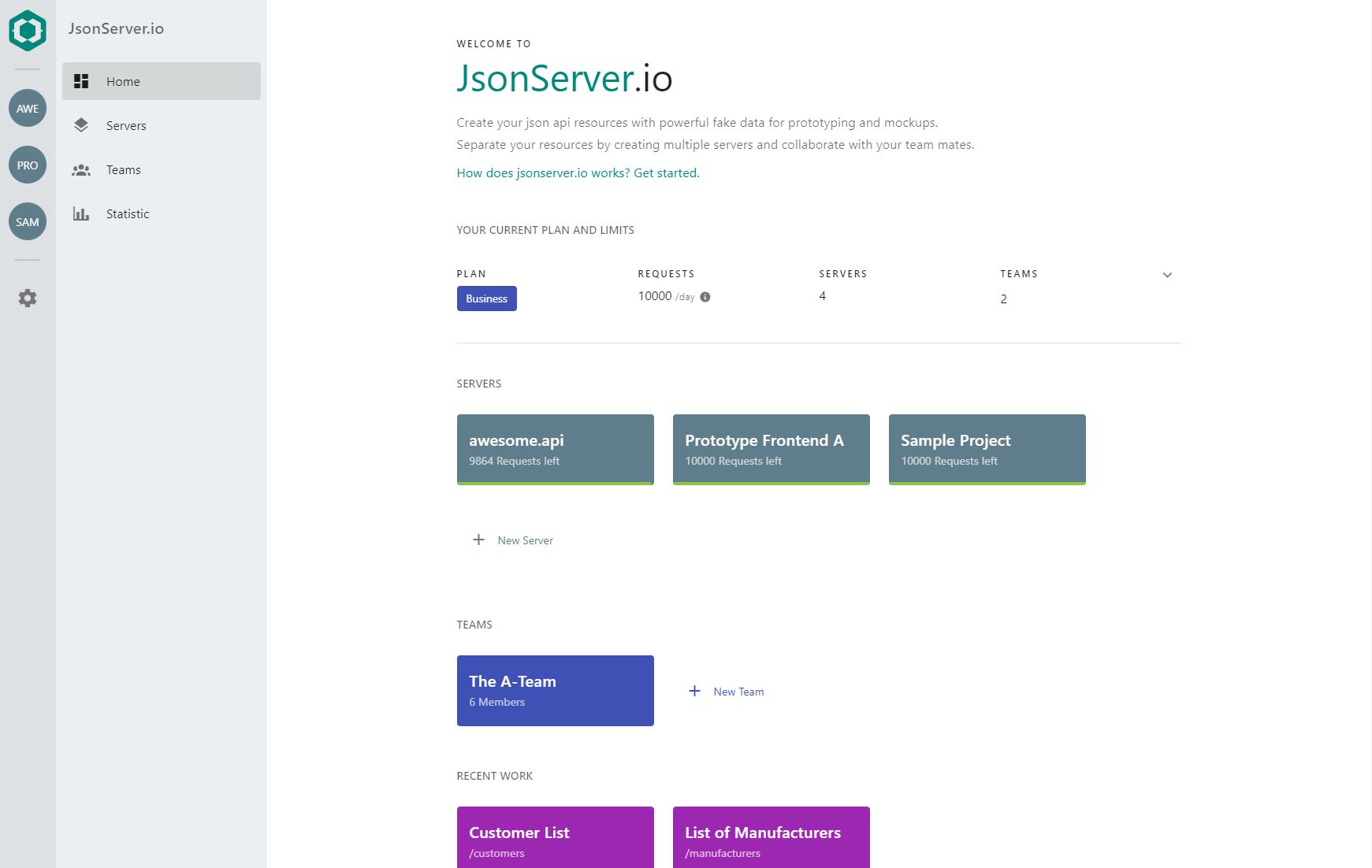1372x868 pixels.
Task: Select Teams in the sidebar navigation
Action: (123, 169)
